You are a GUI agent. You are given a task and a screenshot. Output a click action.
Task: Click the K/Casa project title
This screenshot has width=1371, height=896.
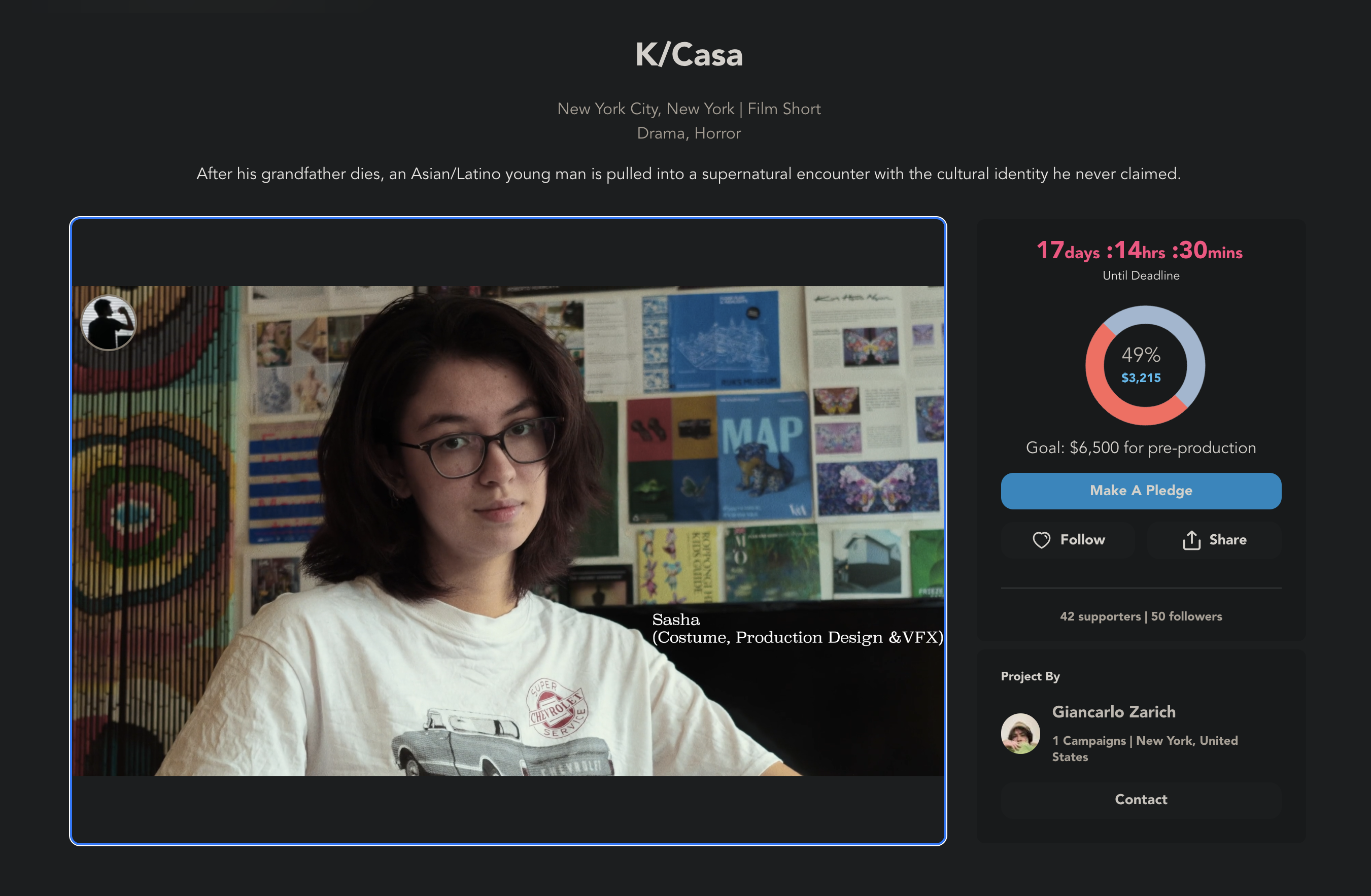tap(689, 55)
